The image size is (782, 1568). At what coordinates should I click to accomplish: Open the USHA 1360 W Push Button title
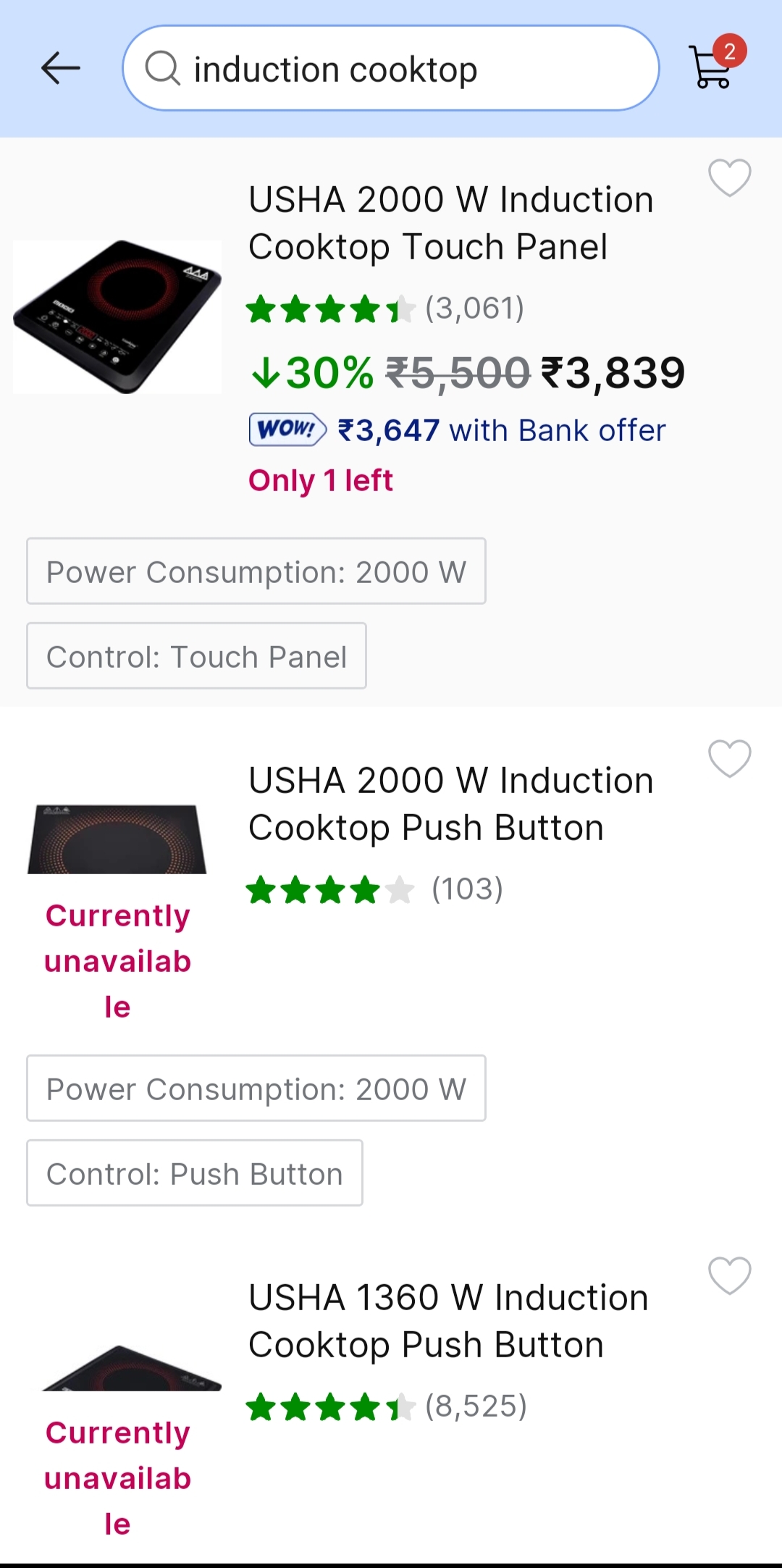[x=449, y=1321]
